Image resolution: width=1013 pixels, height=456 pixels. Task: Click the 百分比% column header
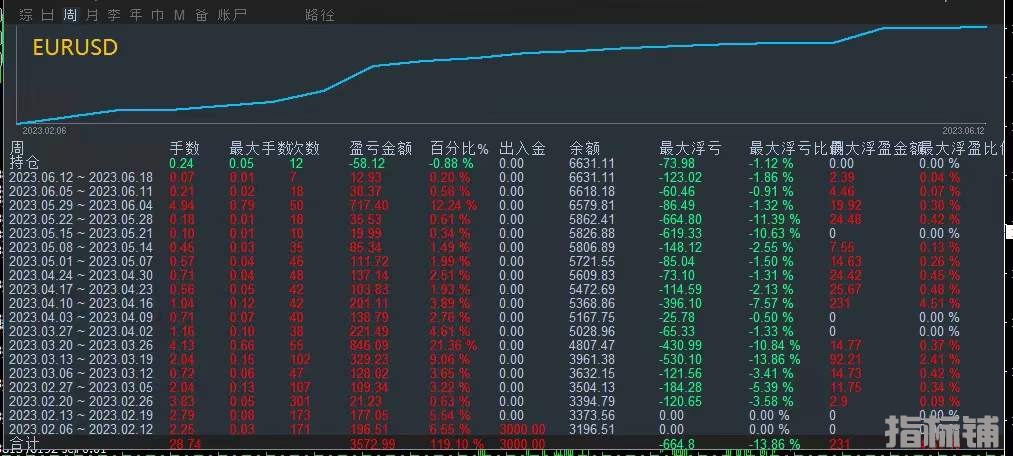(x=458, y=148)
